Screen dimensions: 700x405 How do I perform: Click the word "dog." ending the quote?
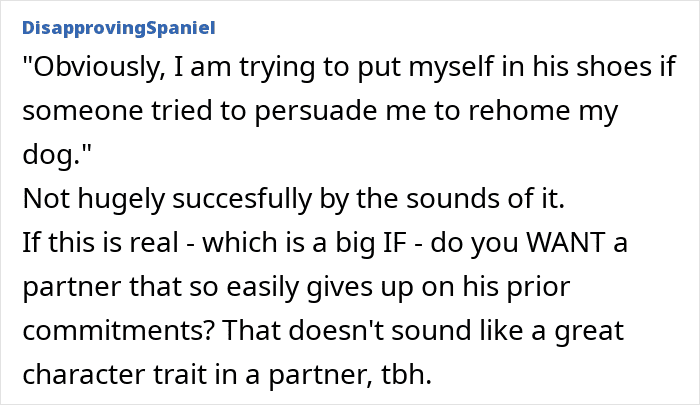(51, 154)
